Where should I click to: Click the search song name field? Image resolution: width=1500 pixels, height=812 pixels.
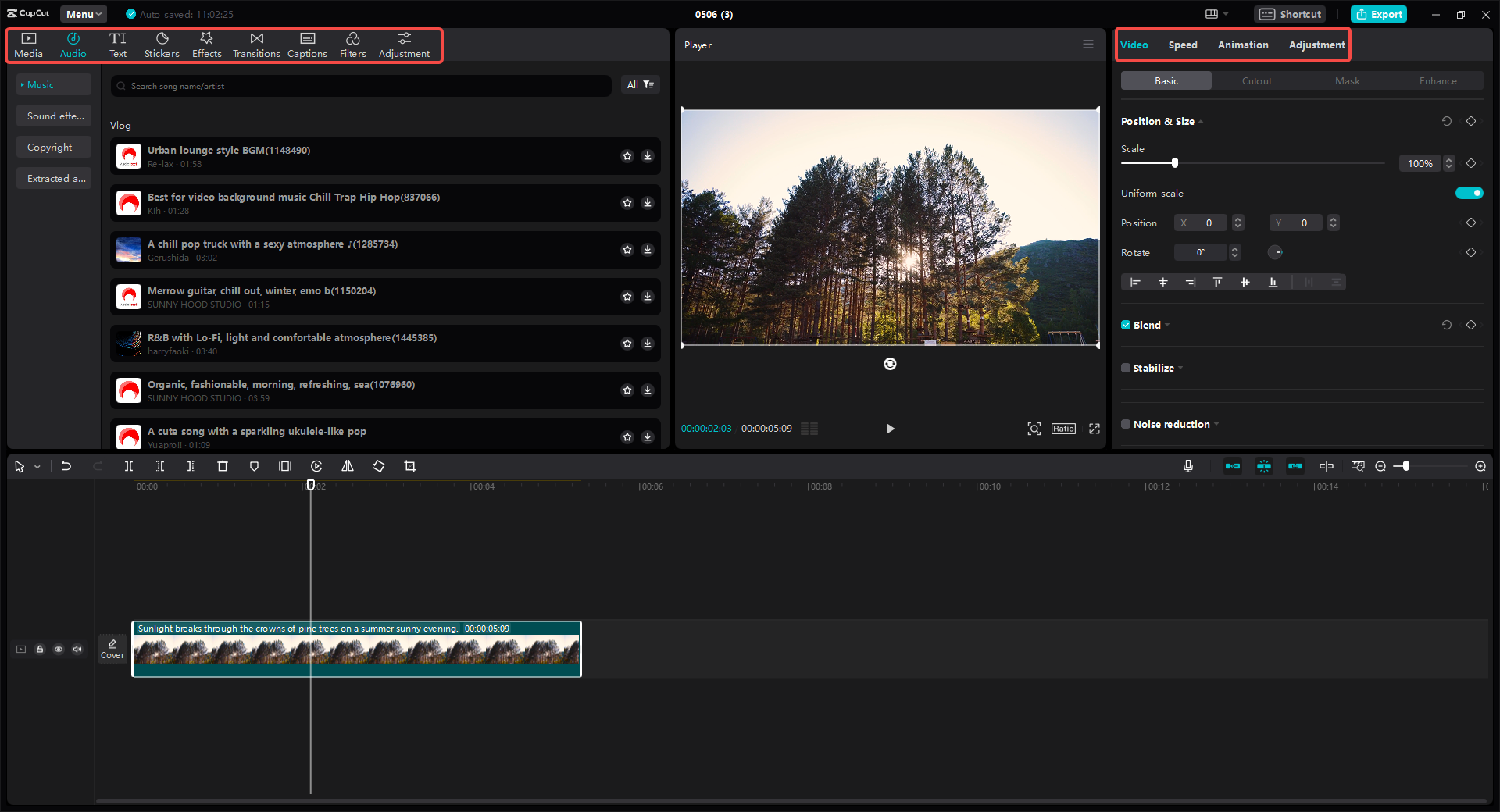pyautogui.click(x=359, y=86)
